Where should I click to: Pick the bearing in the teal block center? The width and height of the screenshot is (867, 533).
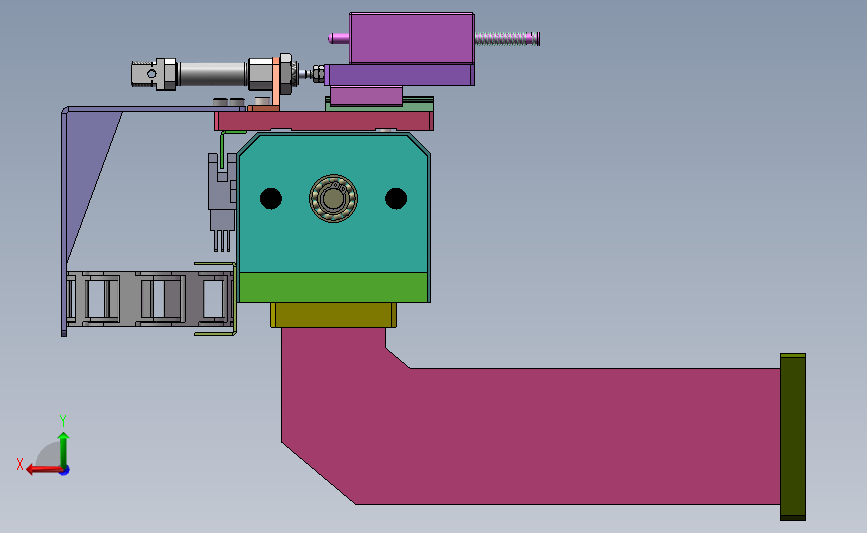333,198
